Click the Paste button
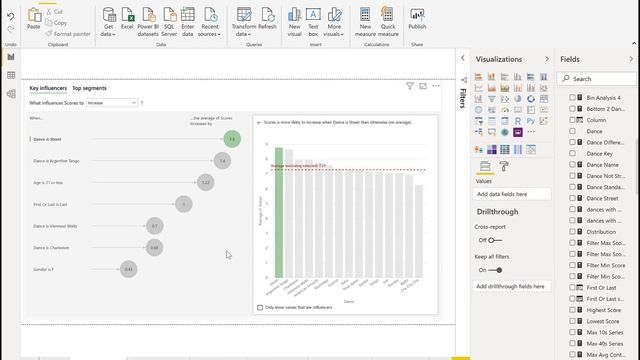The height and width of the screenshot is (360, 640). [x=34, y=19]
